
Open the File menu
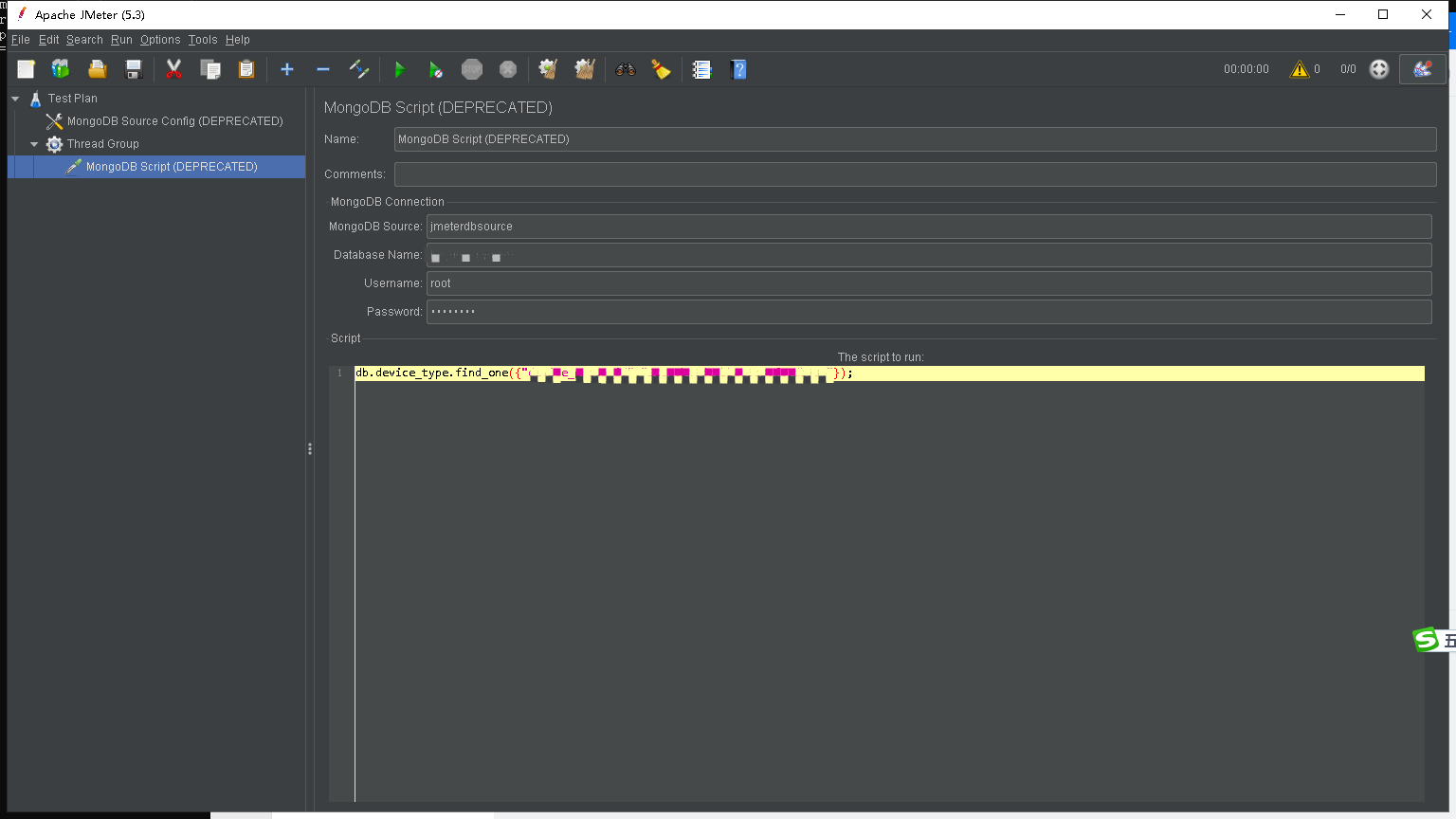coord(21,40)
